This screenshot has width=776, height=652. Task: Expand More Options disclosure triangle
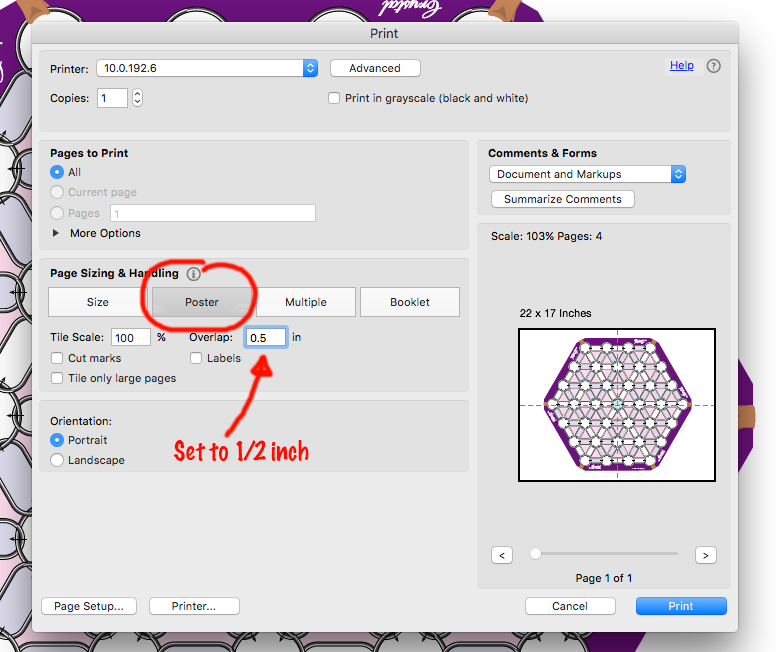[55, 233]
